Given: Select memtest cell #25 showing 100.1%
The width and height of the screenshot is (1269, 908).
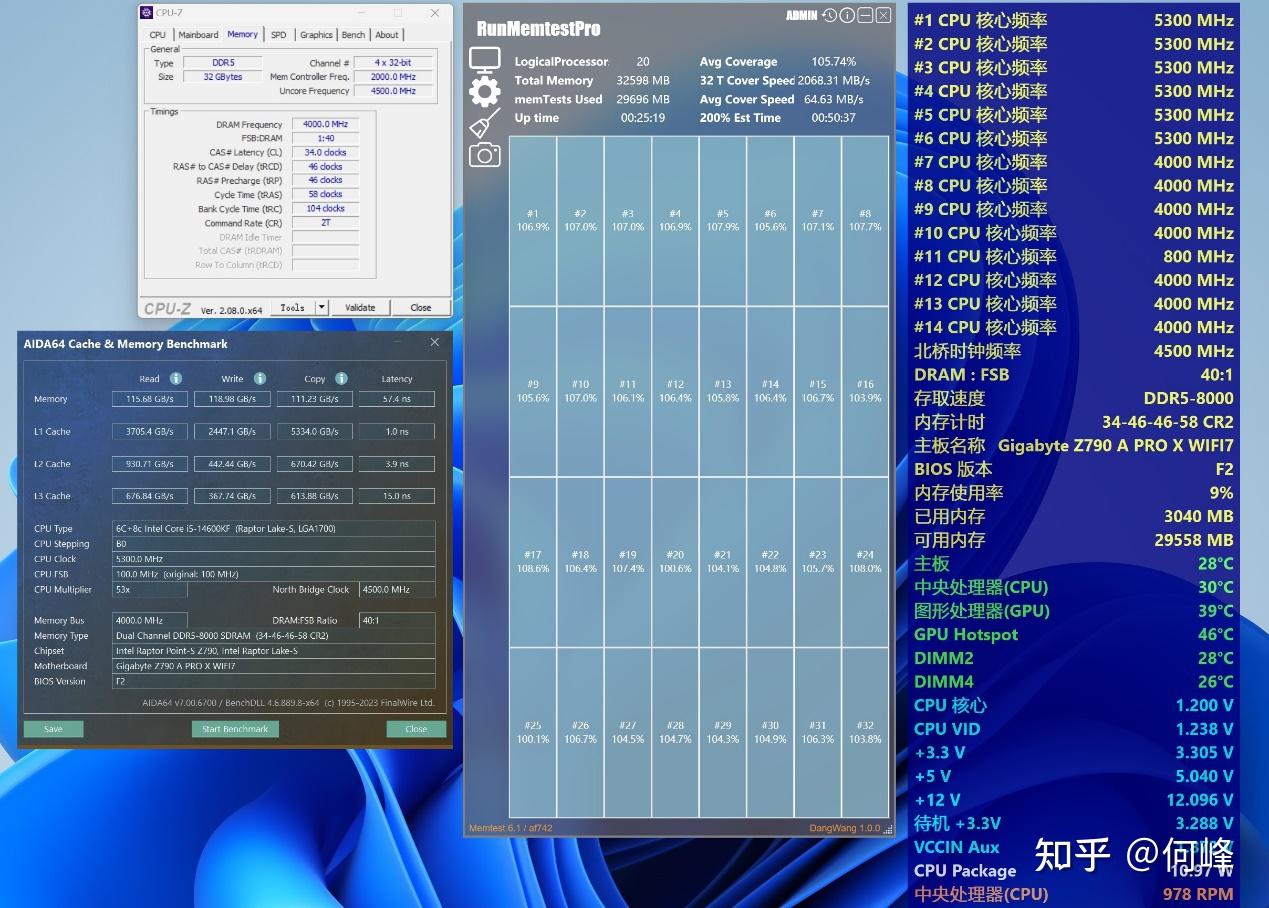Looking at the screenshot, I should [533, 733].
